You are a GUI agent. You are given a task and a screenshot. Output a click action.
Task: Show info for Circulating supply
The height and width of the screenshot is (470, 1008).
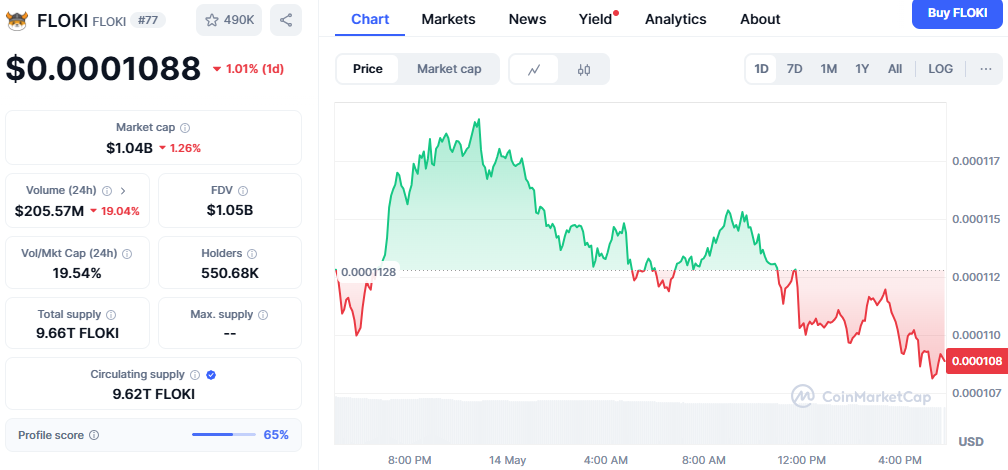pos(195,375)
